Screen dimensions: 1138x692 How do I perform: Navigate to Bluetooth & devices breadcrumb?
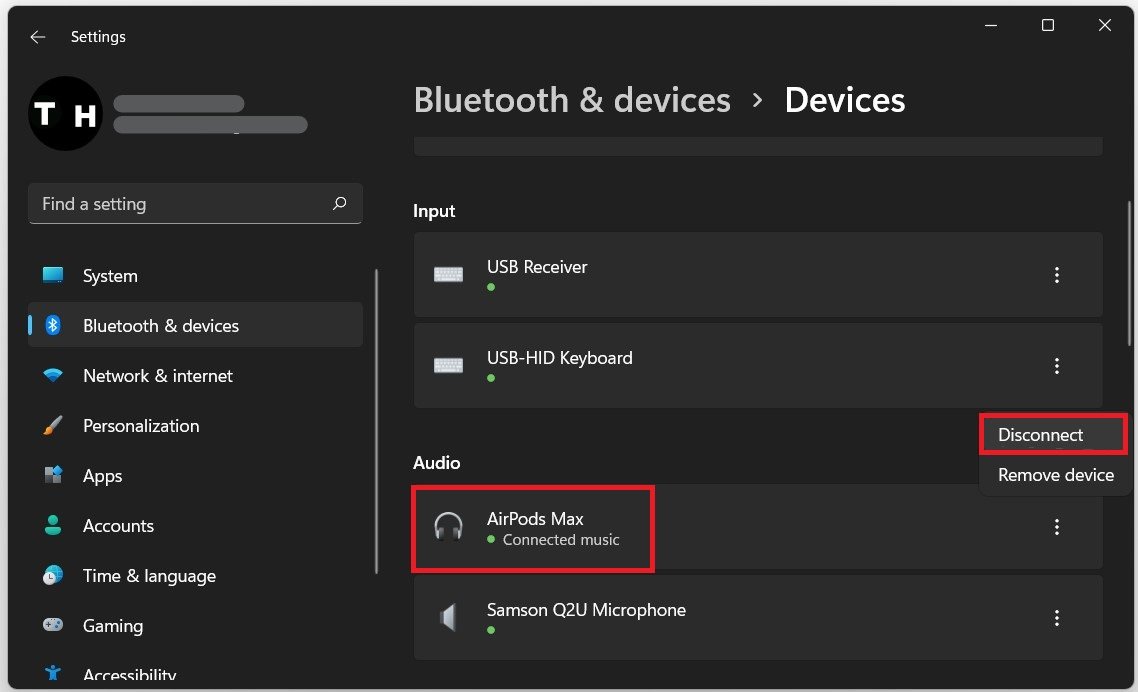click(x=572, y=100)
